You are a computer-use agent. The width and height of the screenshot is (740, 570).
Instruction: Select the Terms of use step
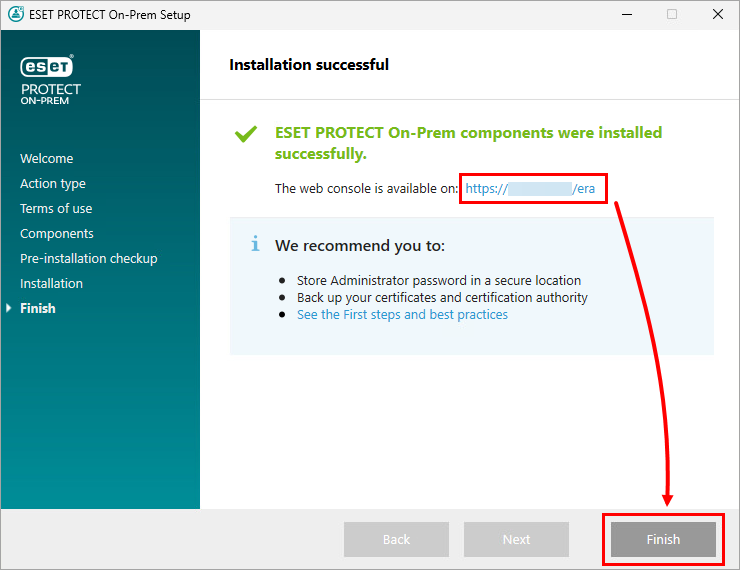click(x=56, y=209)
